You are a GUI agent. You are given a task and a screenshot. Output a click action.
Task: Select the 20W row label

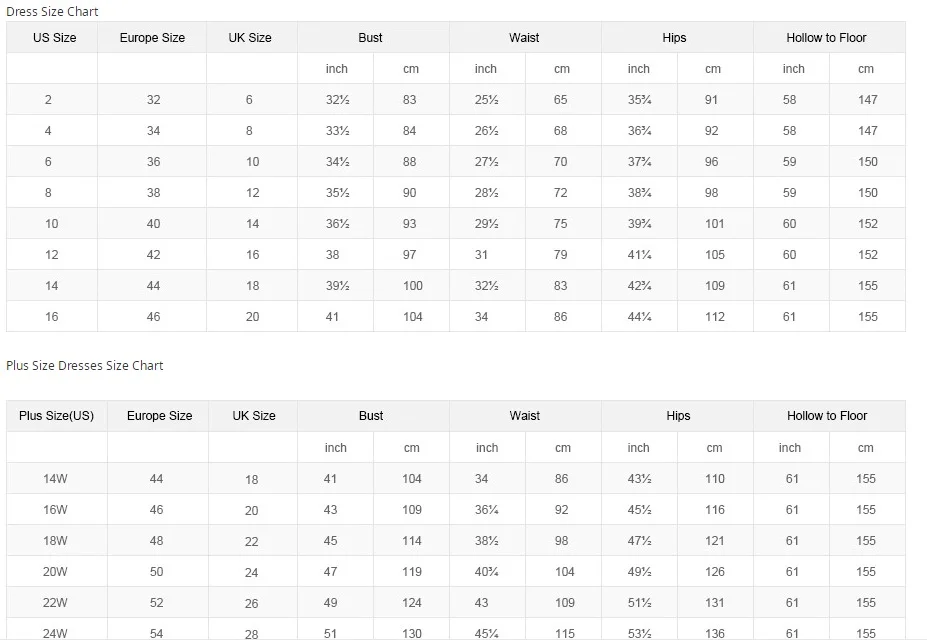[55, 572]
